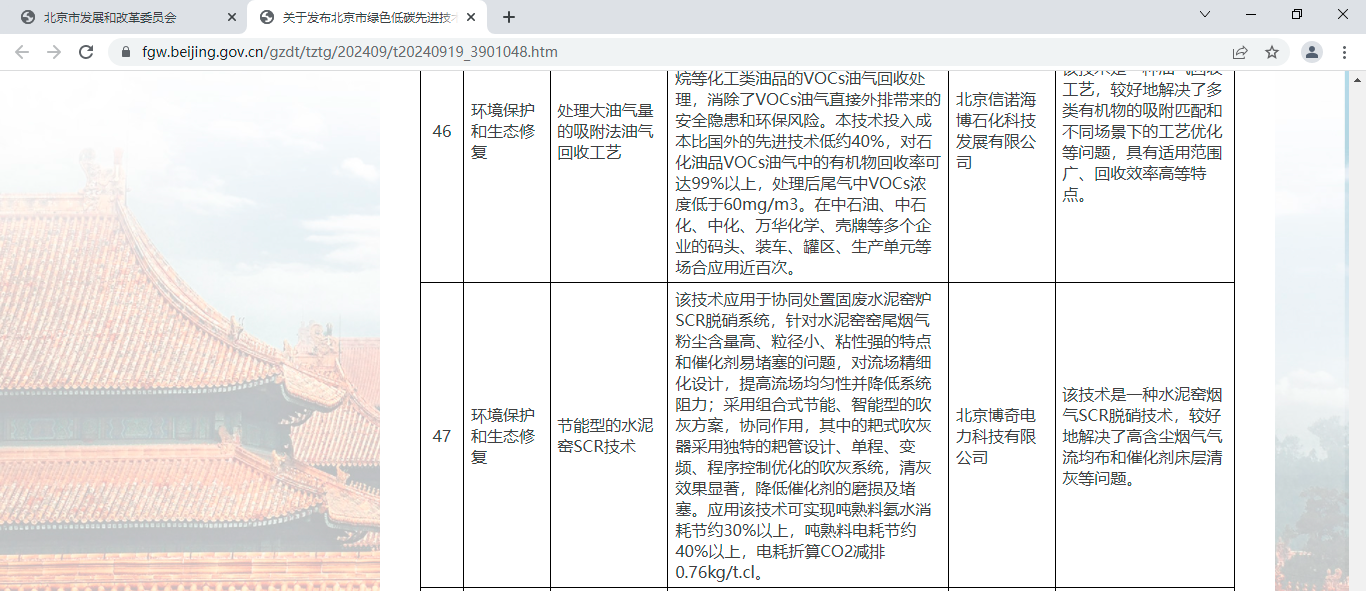Click text 等问题，具有适用范围

pyautogui.click(x=1142, y=152)
